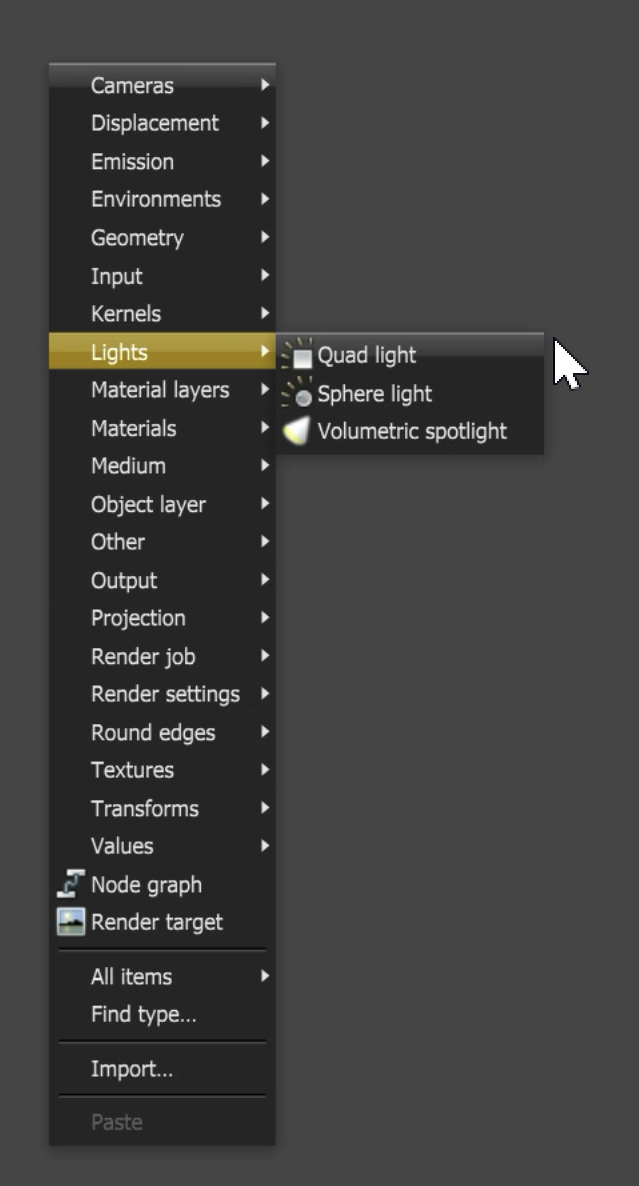639x1186 pixels.
Task: Click the Quad light icon
Action: point(298,355)
